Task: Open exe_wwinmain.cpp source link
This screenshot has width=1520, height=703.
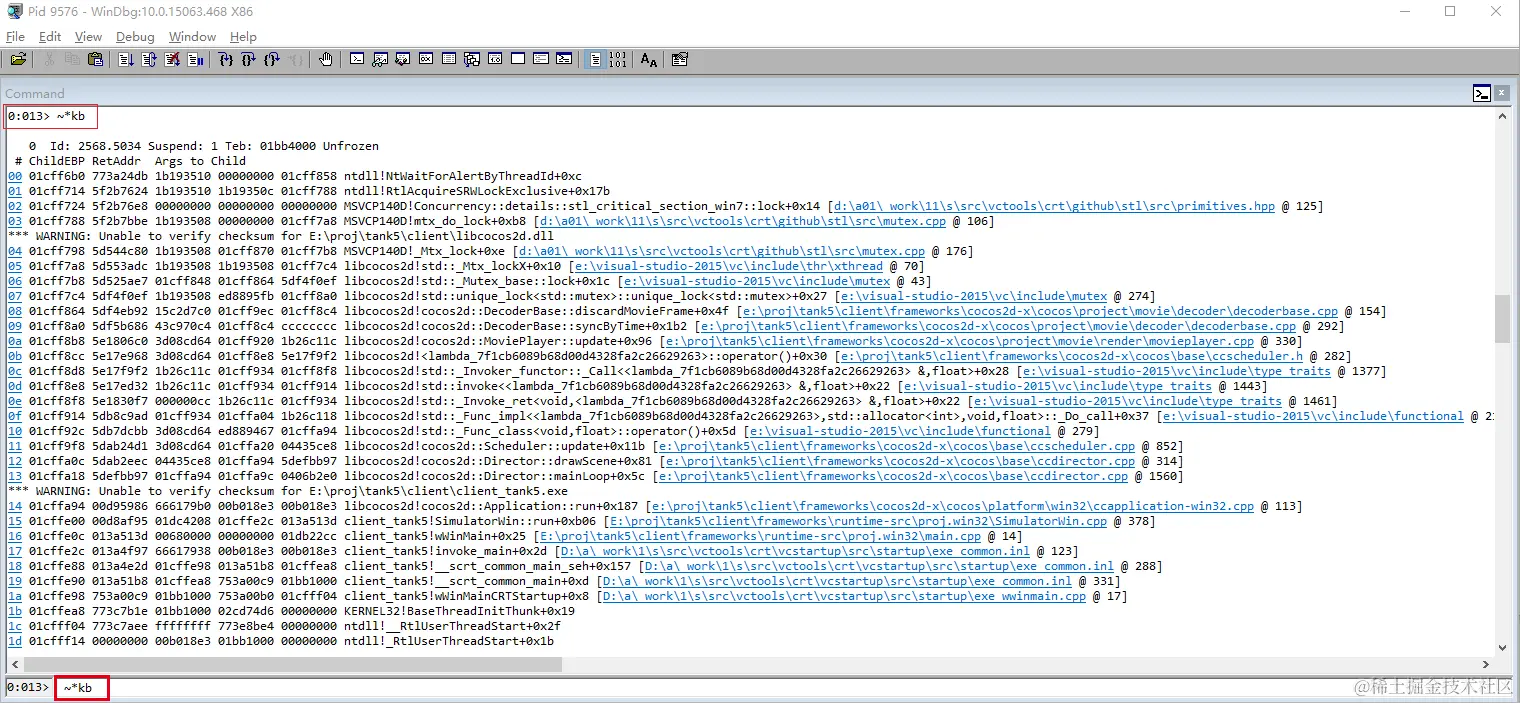Action: click(842, 596)
